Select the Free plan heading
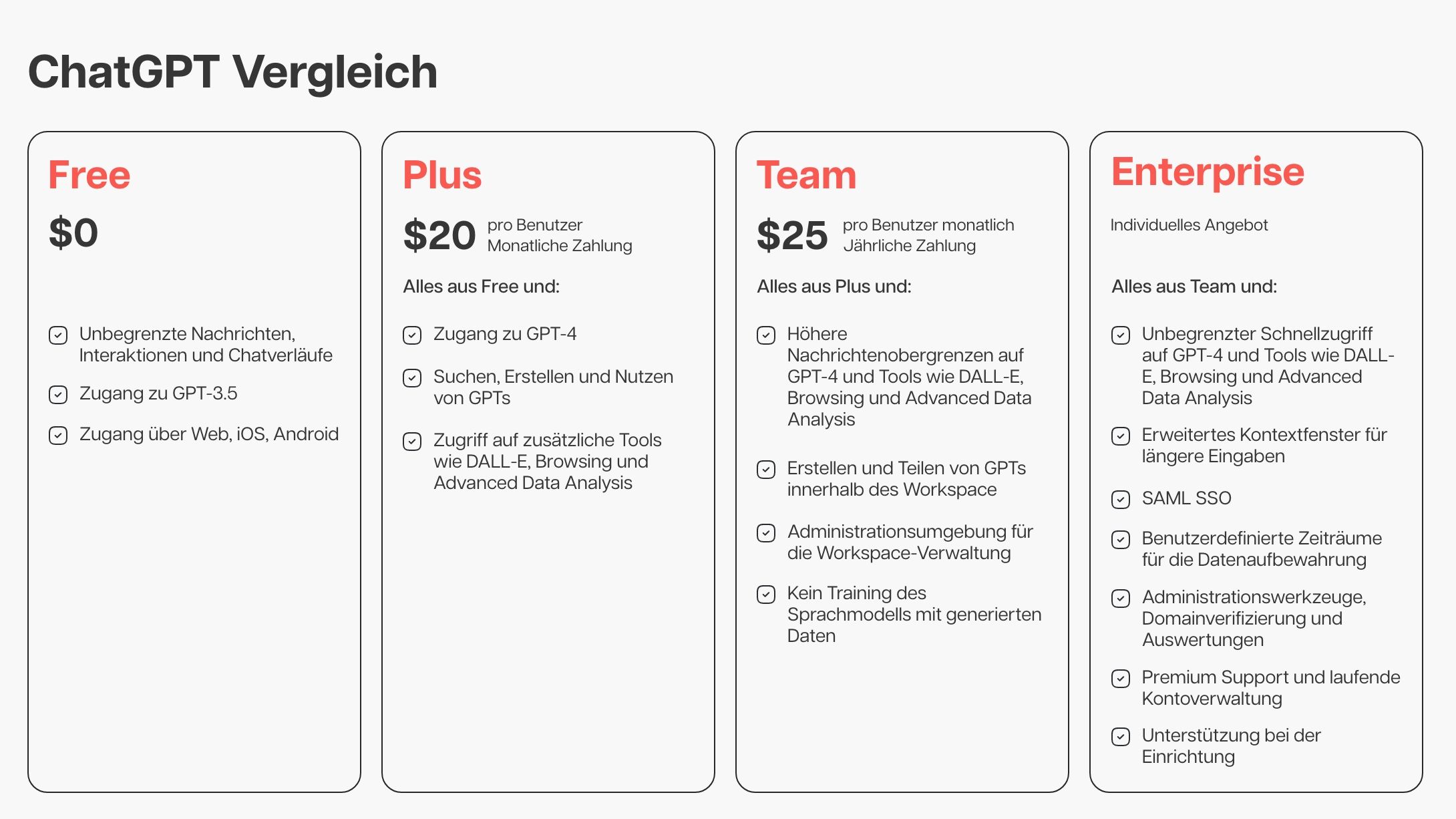The width and height of the screenshot is (1456, 819). [89, 175]
